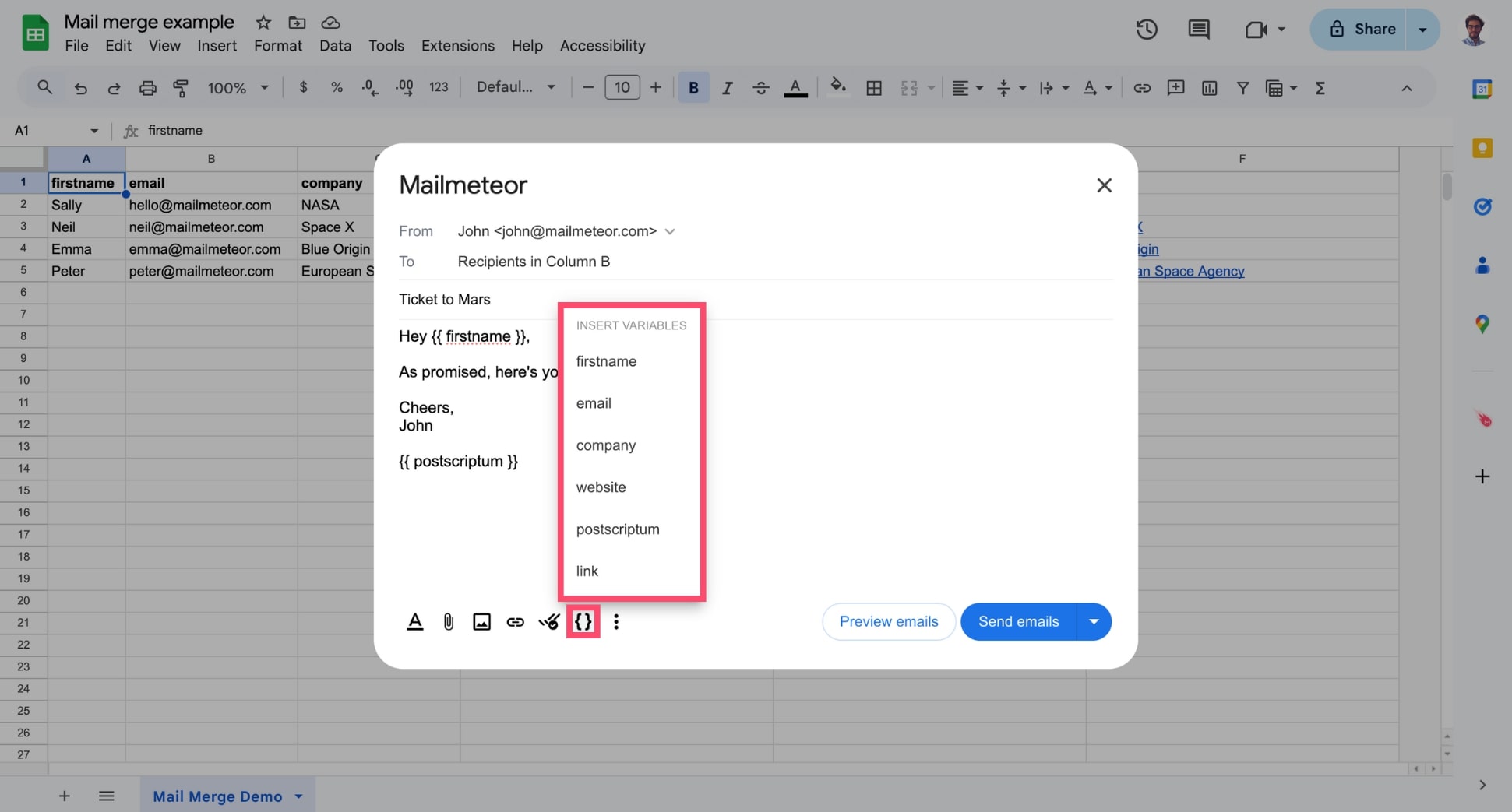Screen dimensions: 1512x812
Task: Click the attach file paperclip icon
Action: pos(449,621)
